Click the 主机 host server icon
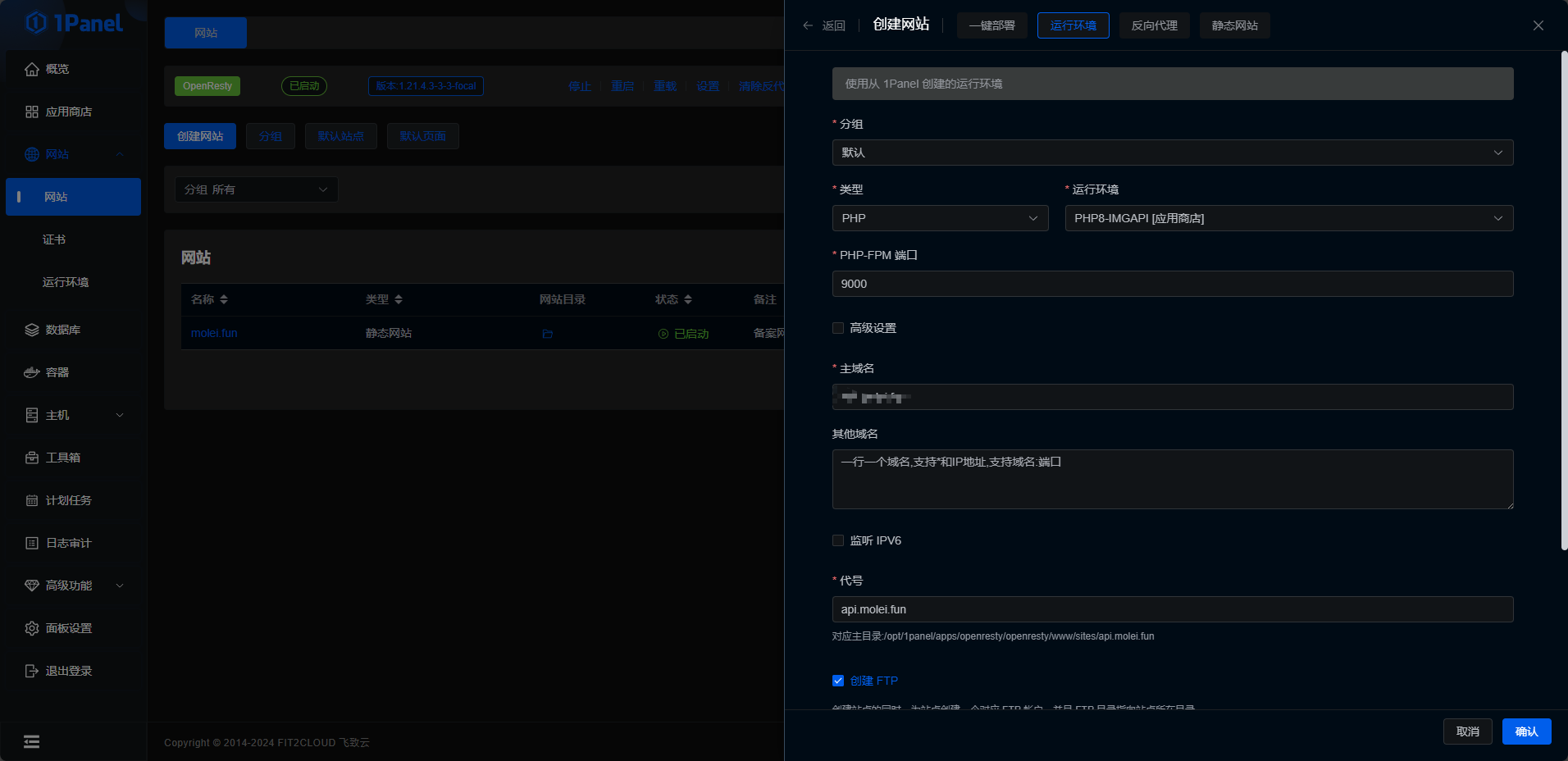Screen dimensions: 1568x761 32,415
